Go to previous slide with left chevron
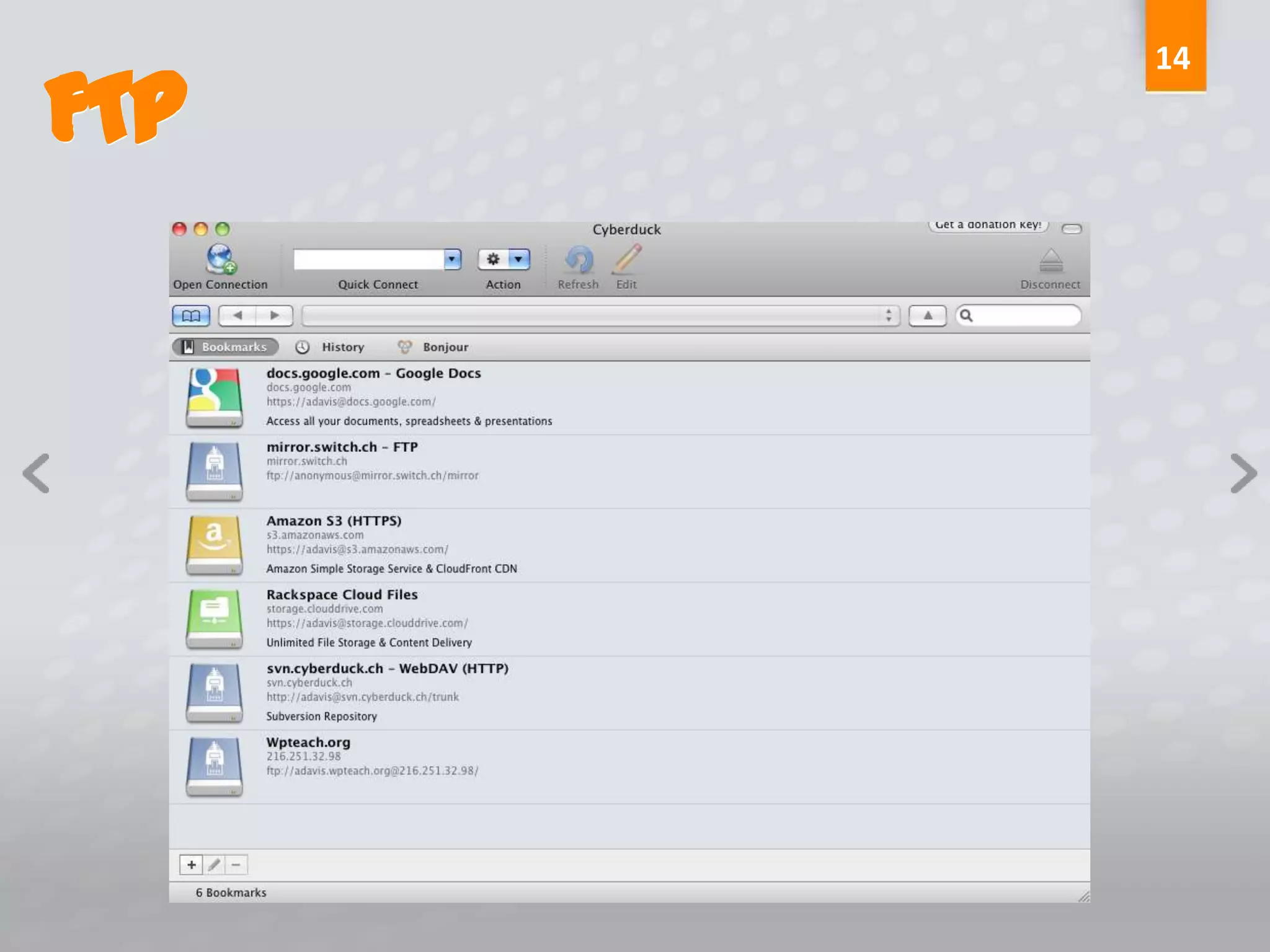 pyautogui.click(x=36, y=474)
